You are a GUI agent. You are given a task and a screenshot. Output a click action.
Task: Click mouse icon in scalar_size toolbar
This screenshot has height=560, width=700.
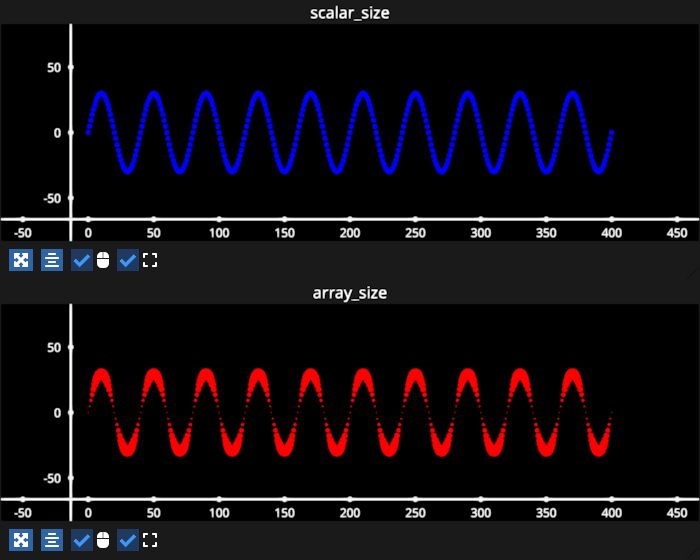click(102, 261)
